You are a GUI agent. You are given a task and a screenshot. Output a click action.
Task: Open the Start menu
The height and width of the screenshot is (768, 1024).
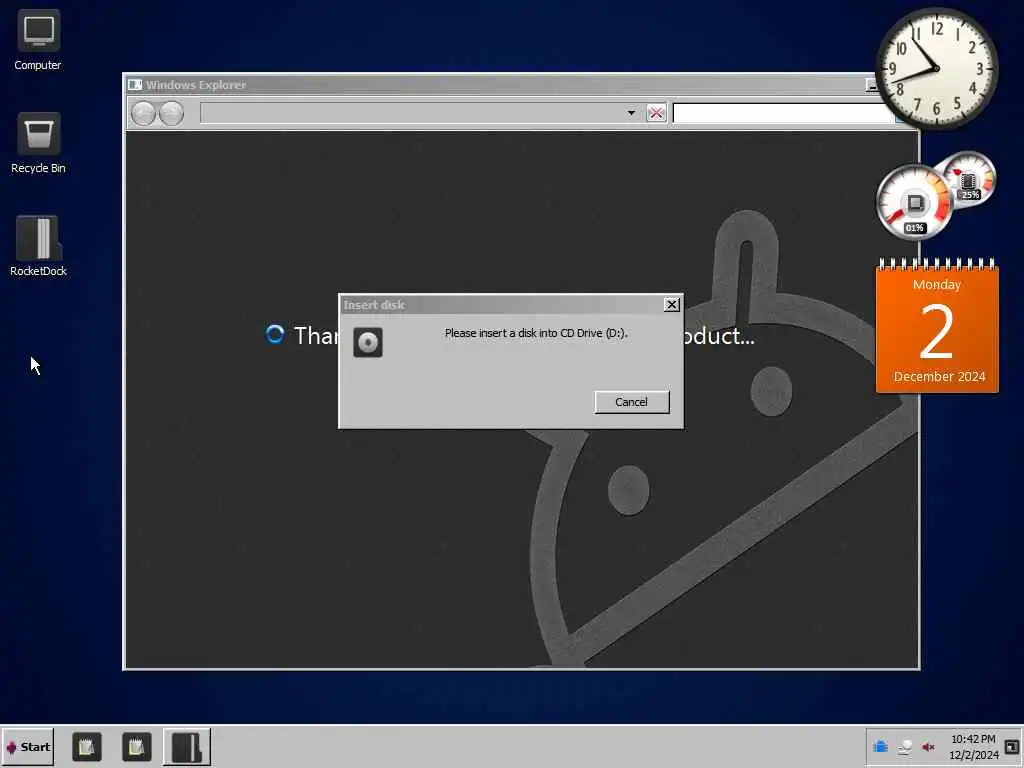point(27,747)
